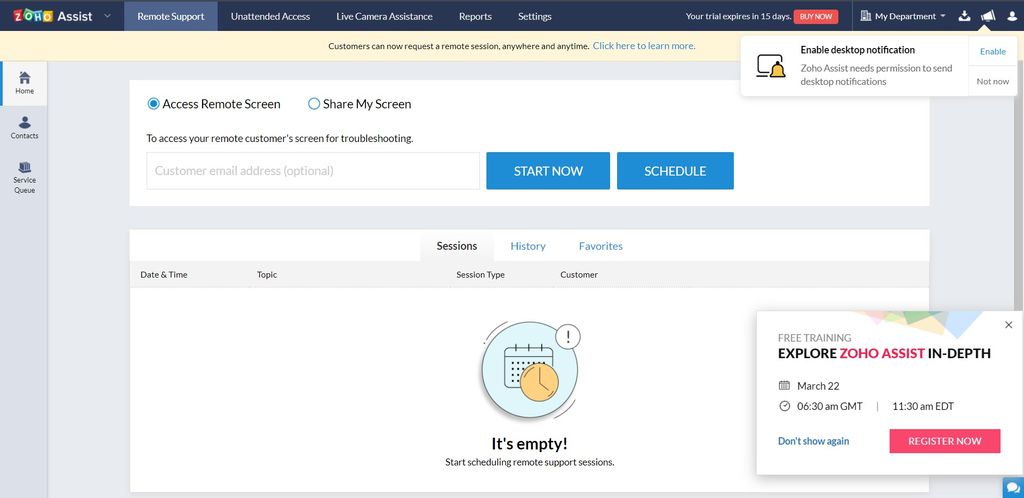Switch to the Sessions tab

pyautogui.click(x=456, y=246)
